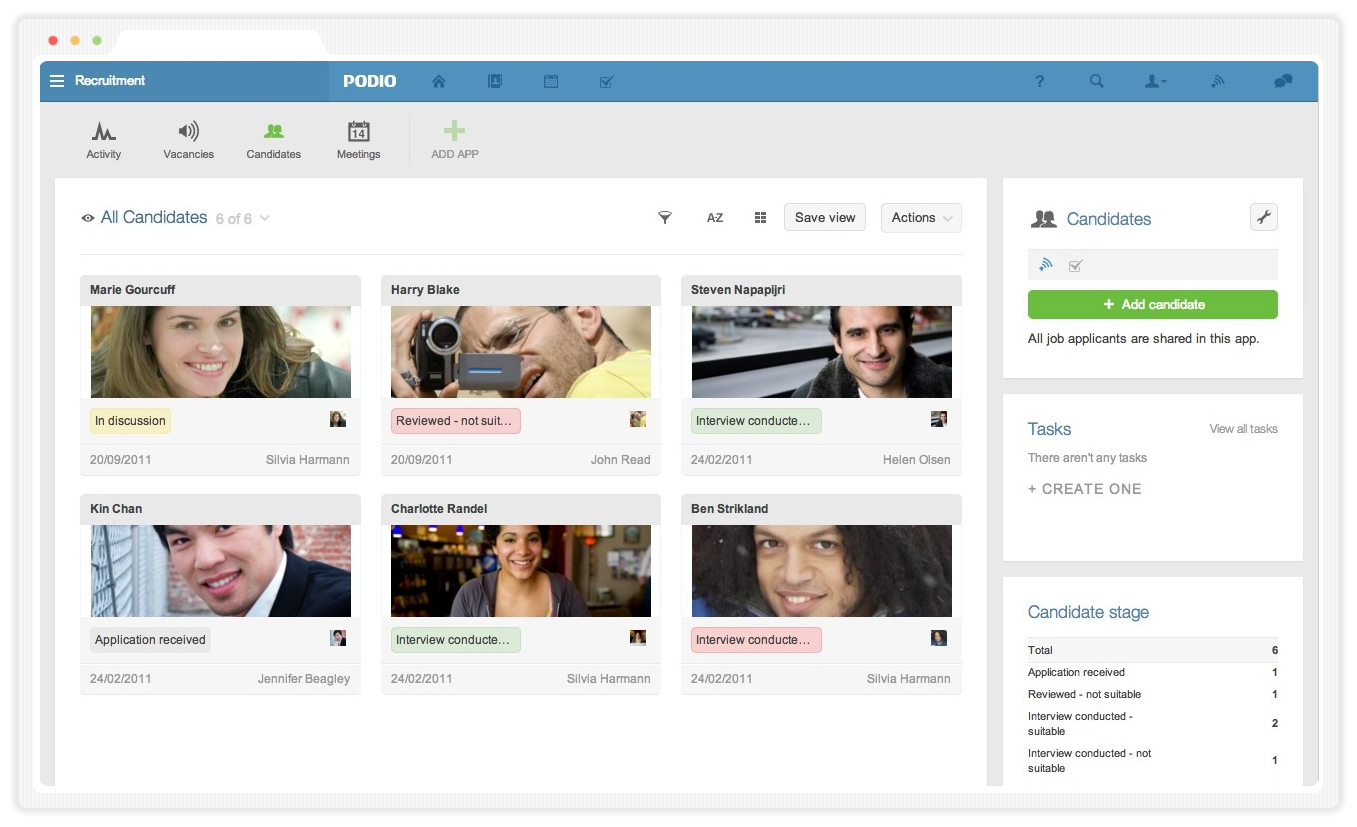Open the wrench settings icon for Candidates
Screen dimensions: 1357x827
point(1263,217)
